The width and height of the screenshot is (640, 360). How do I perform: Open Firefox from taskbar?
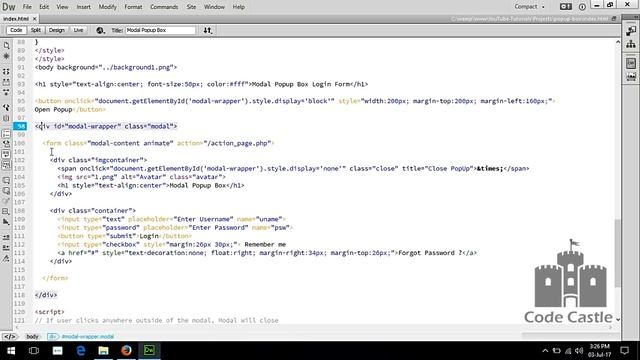126,351
